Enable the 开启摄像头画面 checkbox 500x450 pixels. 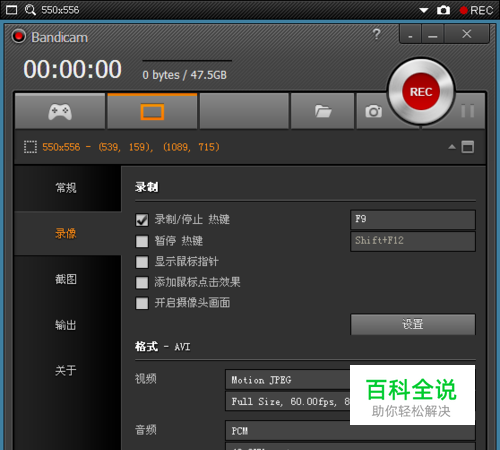(142, 303)
